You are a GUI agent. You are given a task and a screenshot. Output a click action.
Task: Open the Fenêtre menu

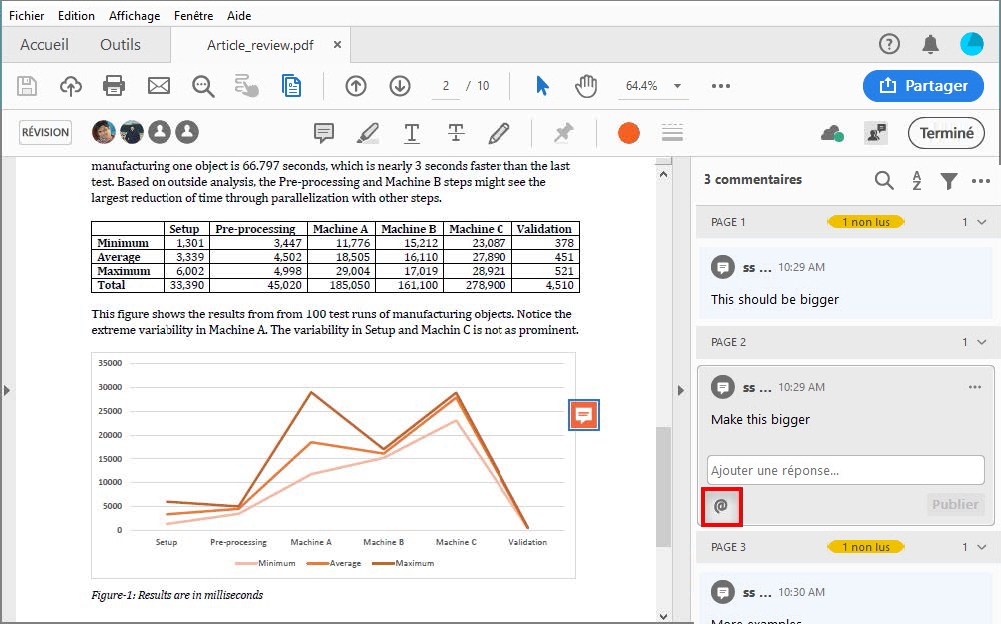[x=193, y=15]
